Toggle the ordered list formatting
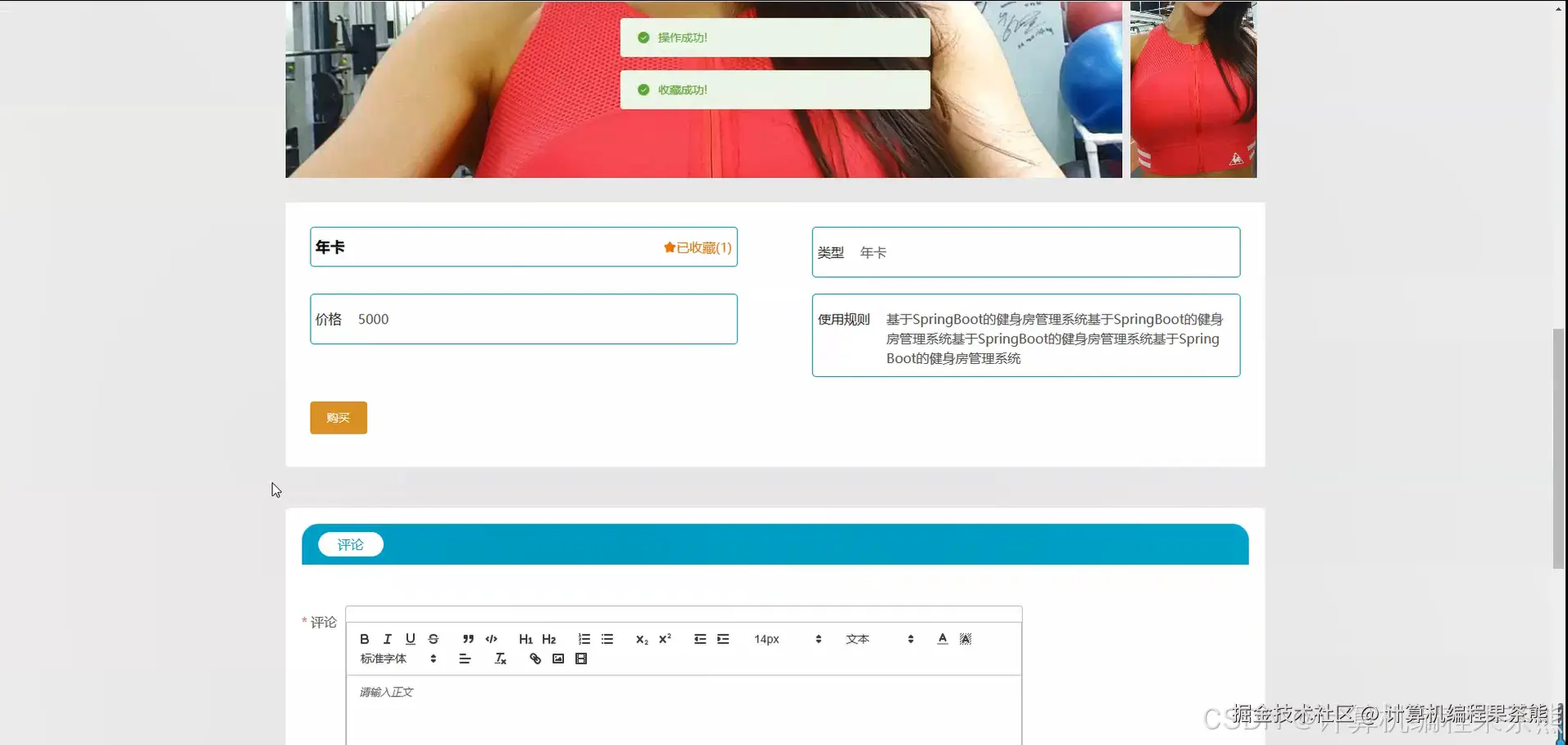 pyautogui.click(x=583, y=638)
